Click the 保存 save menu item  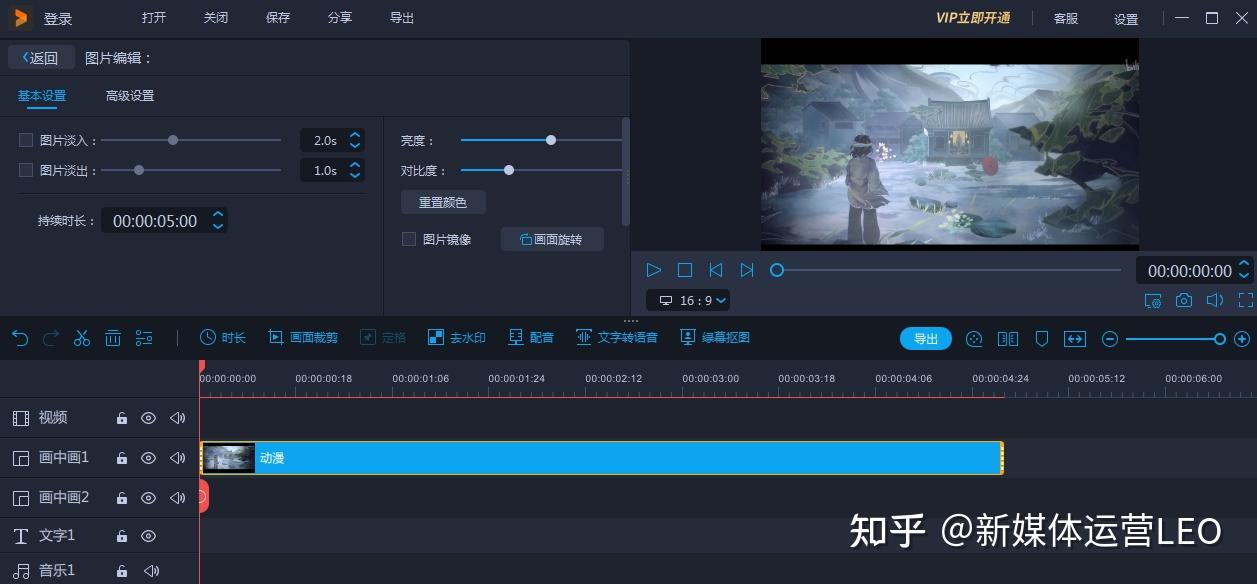pos(278,18)
